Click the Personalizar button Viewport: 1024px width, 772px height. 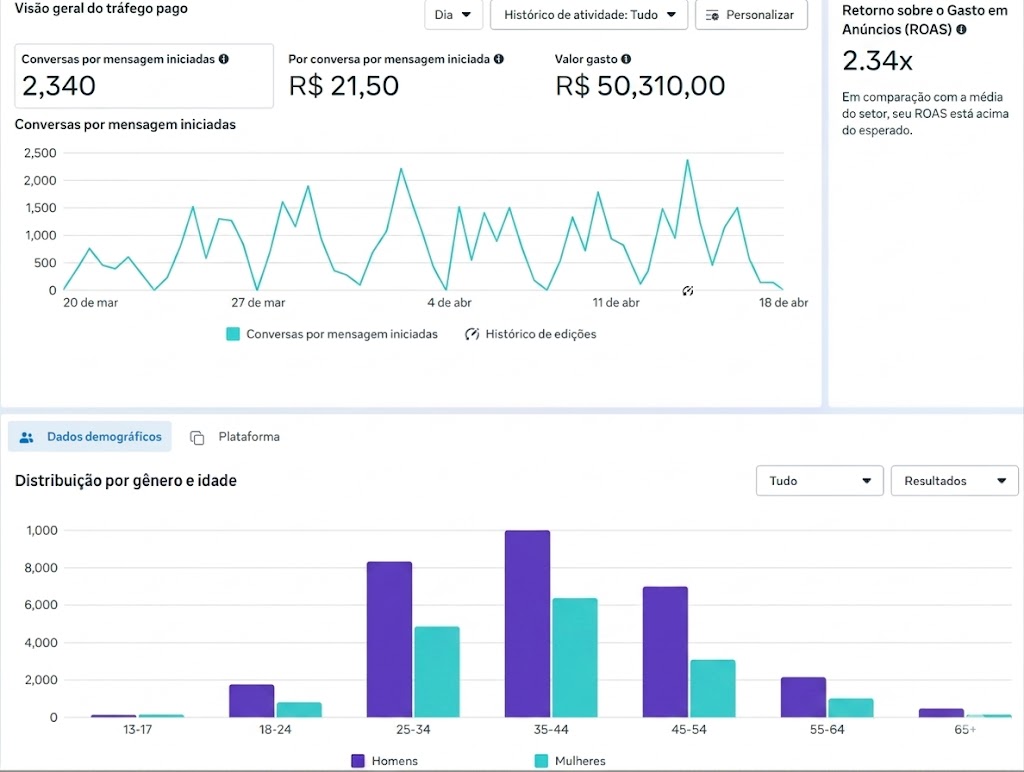click(750, 15)
